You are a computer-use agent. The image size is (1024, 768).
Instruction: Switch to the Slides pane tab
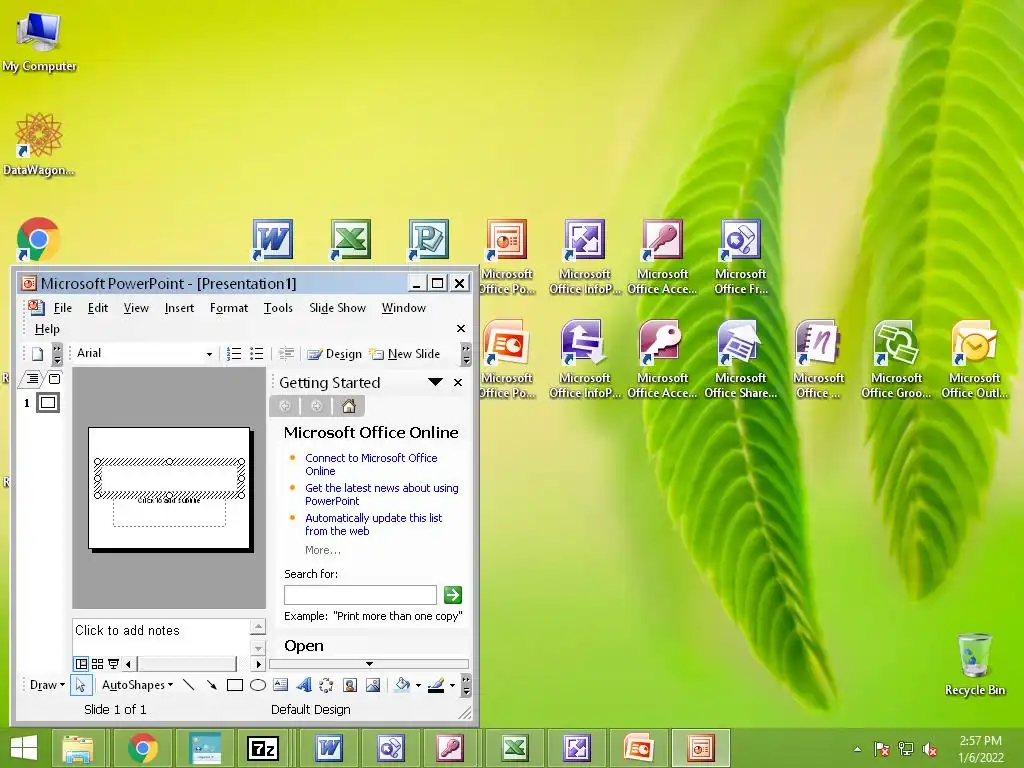[54, 378]
